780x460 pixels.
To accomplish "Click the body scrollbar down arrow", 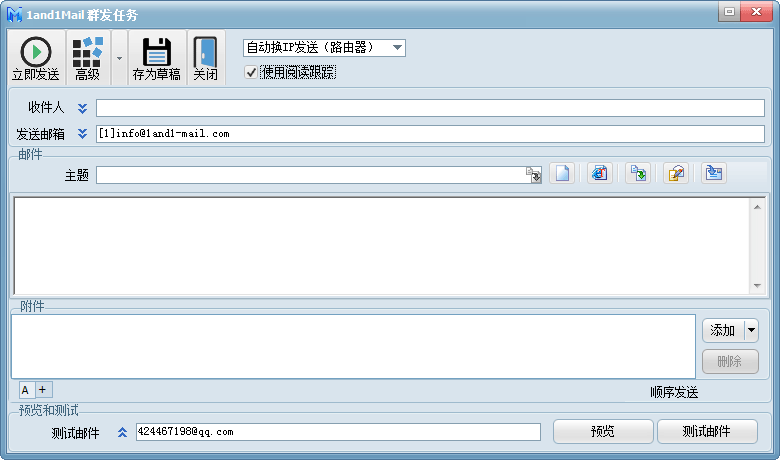I will tap(757, 285).
